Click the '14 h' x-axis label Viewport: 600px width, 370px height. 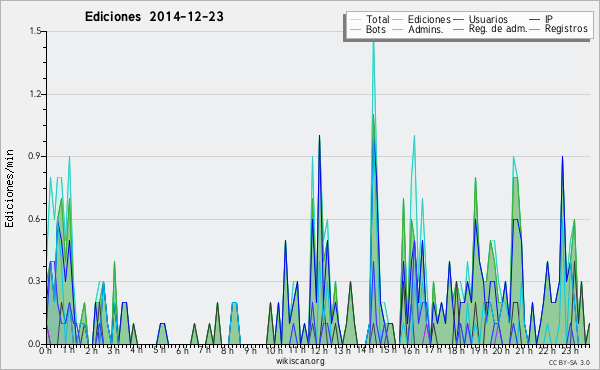tap(365, 350)
